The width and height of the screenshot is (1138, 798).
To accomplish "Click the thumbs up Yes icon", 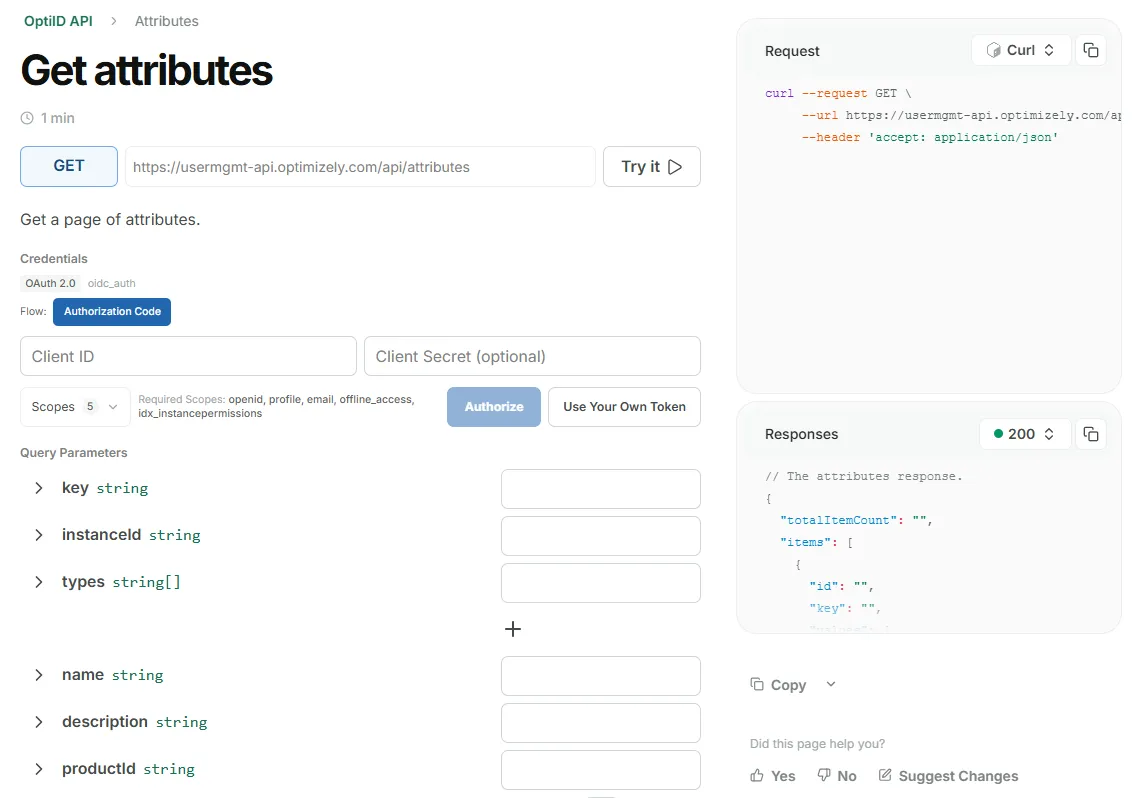I will 757,776.
